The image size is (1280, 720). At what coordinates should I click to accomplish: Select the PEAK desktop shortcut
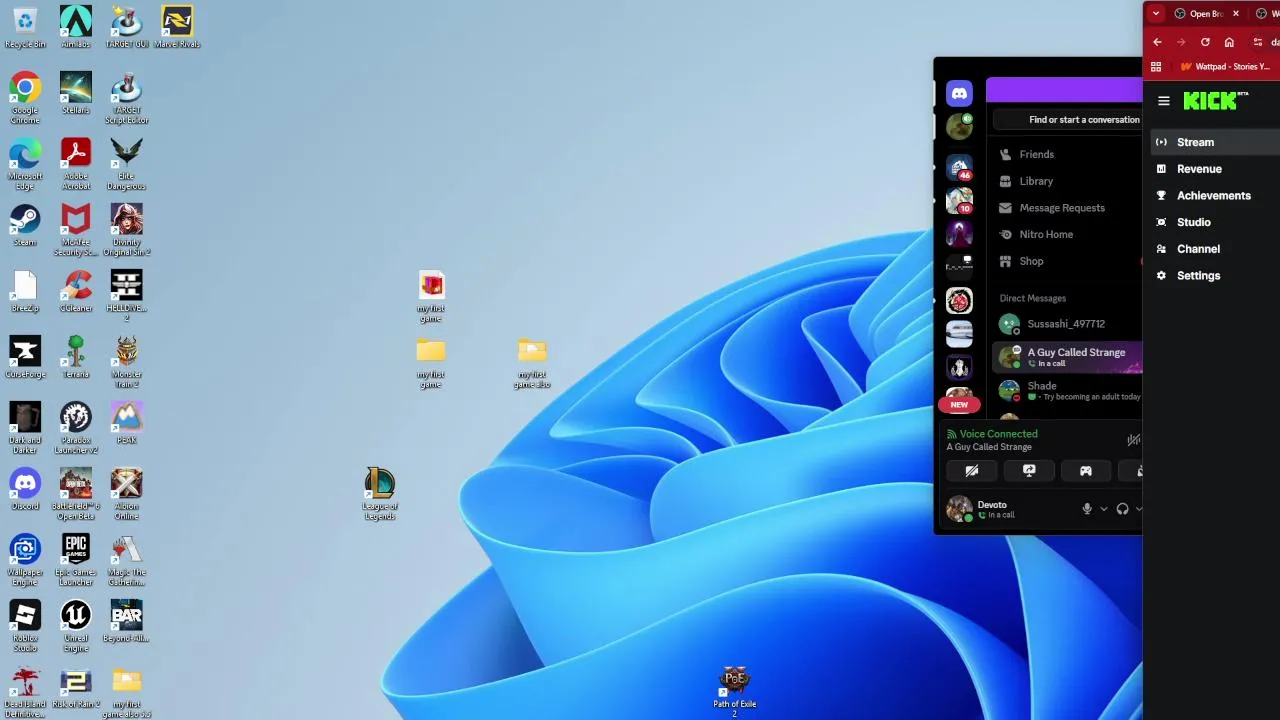(x=127, y=423)
